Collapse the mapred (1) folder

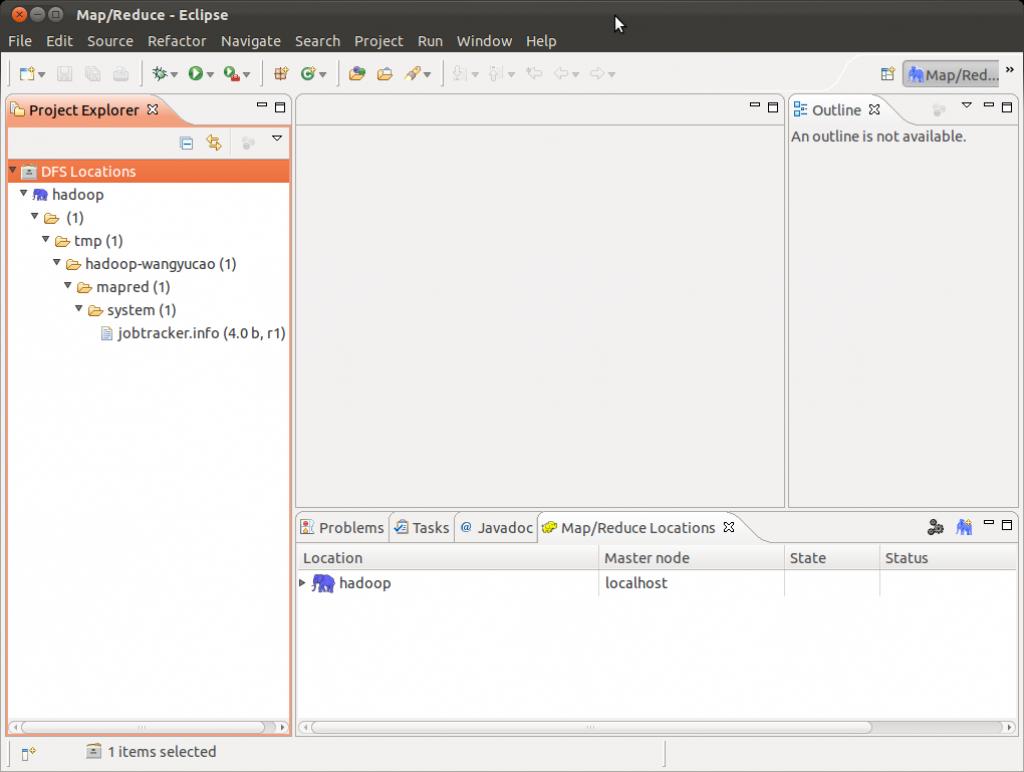coord(68,285)
